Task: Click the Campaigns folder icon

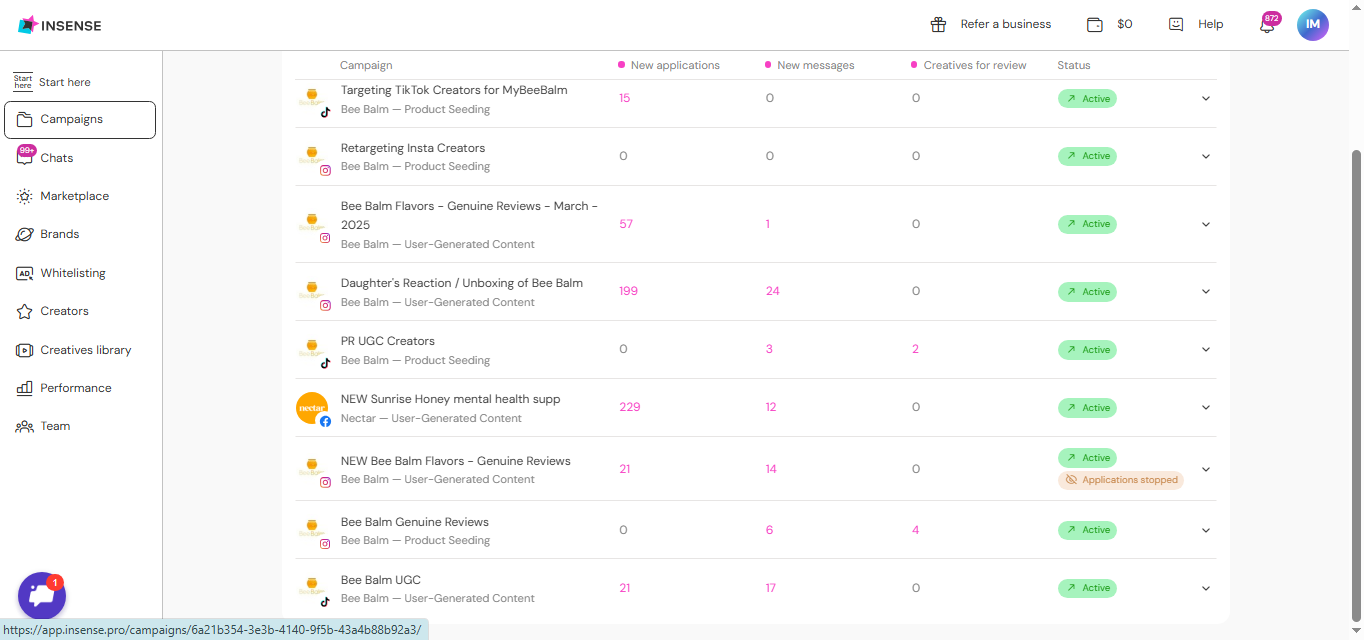Action: (25, 119)
